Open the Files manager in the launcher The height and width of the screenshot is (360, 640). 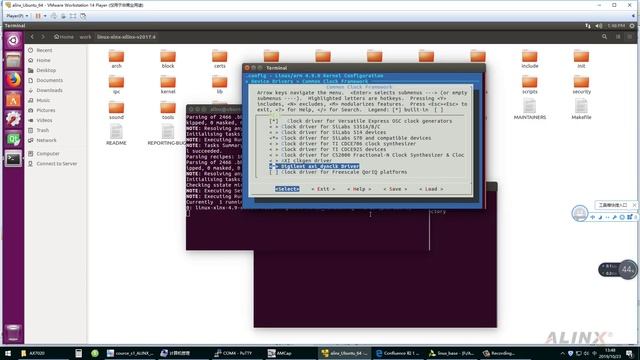click(x=13, y=60)
